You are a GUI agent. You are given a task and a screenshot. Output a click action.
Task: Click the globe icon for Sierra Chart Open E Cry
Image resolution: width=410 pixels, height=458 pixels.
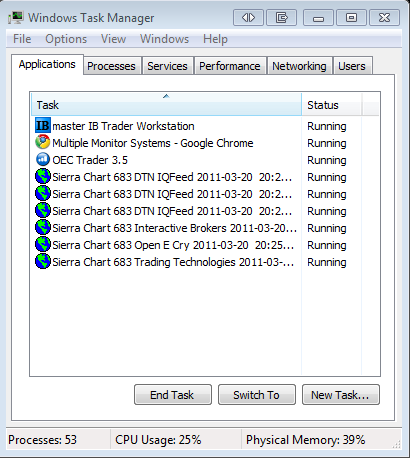[43, 244]
